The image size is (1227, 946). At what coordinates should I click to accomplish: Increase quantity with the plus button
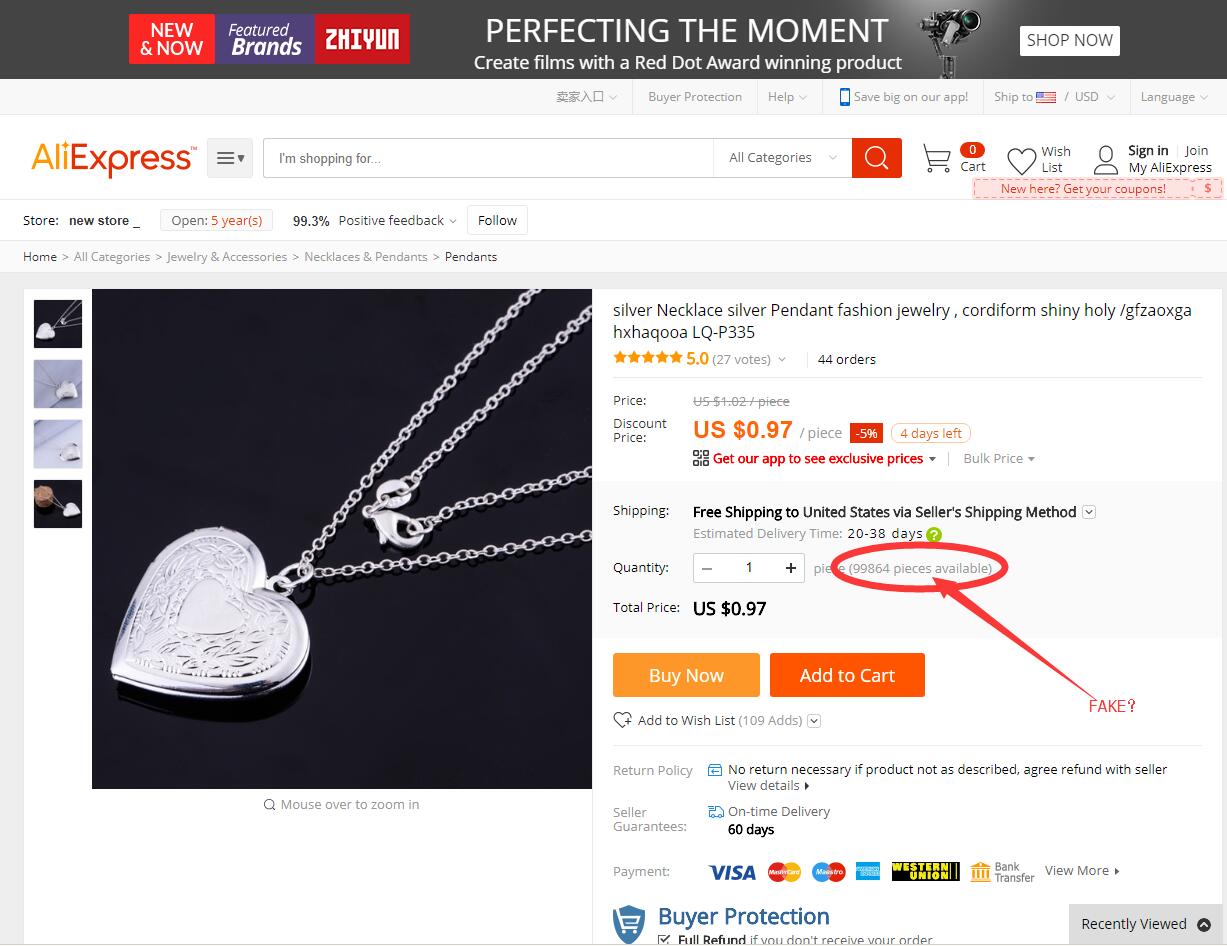pyautogui.click(x=790, y=568)
